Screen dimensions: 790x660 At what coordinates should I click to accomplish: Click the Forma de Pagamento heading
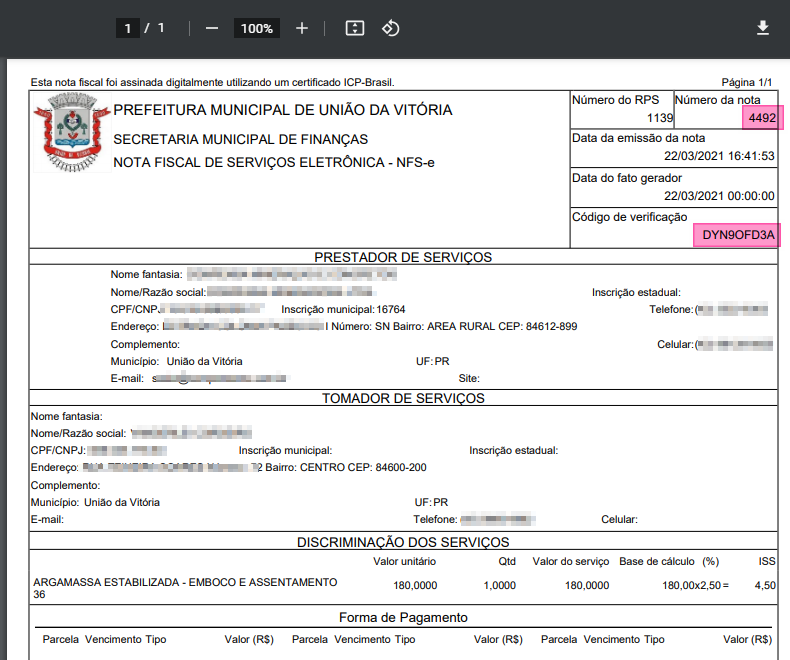[403, 617]
